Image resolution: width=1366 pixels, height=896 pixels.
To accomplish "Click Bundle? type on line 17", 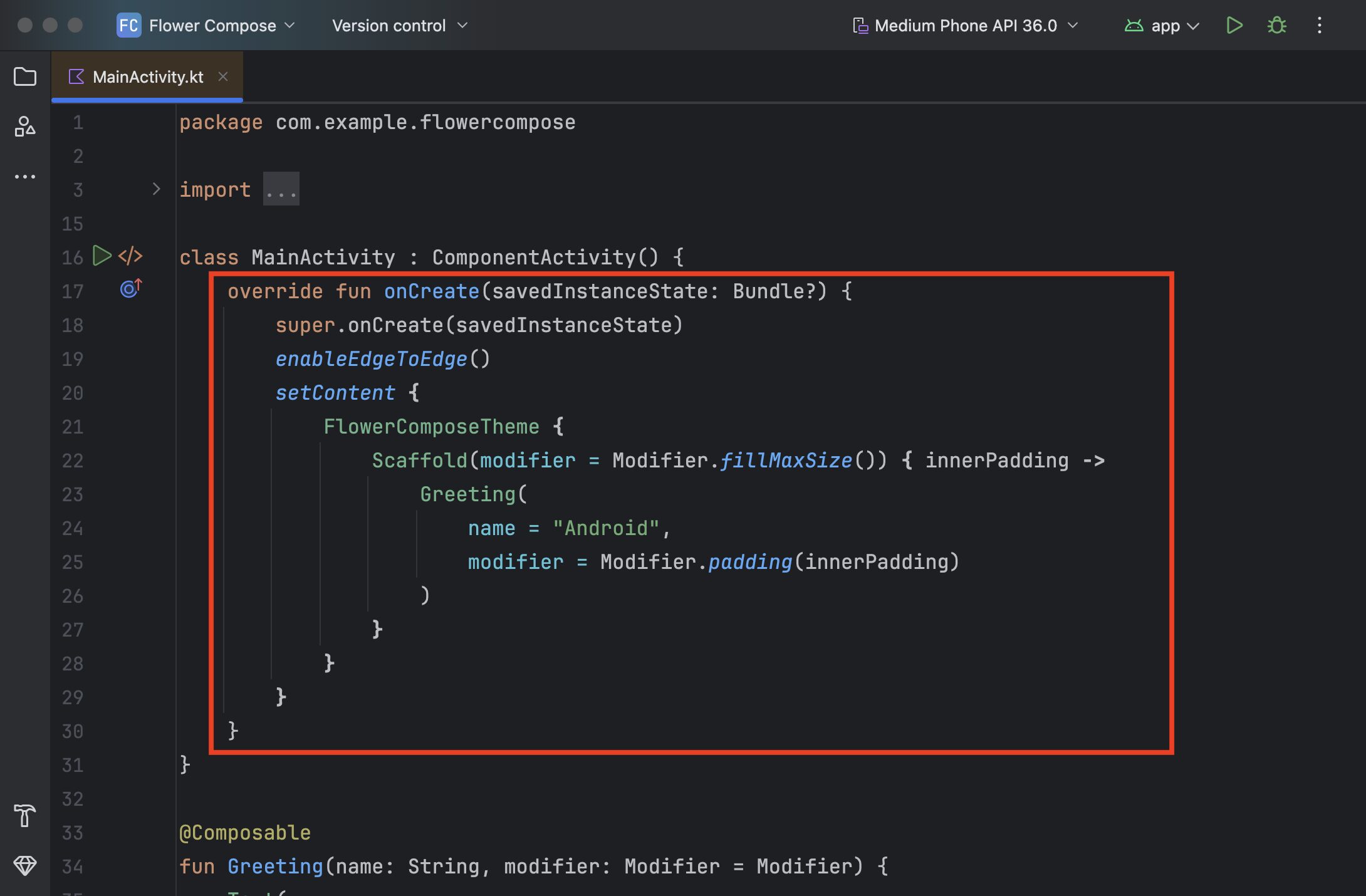I will tap(774, 291).
